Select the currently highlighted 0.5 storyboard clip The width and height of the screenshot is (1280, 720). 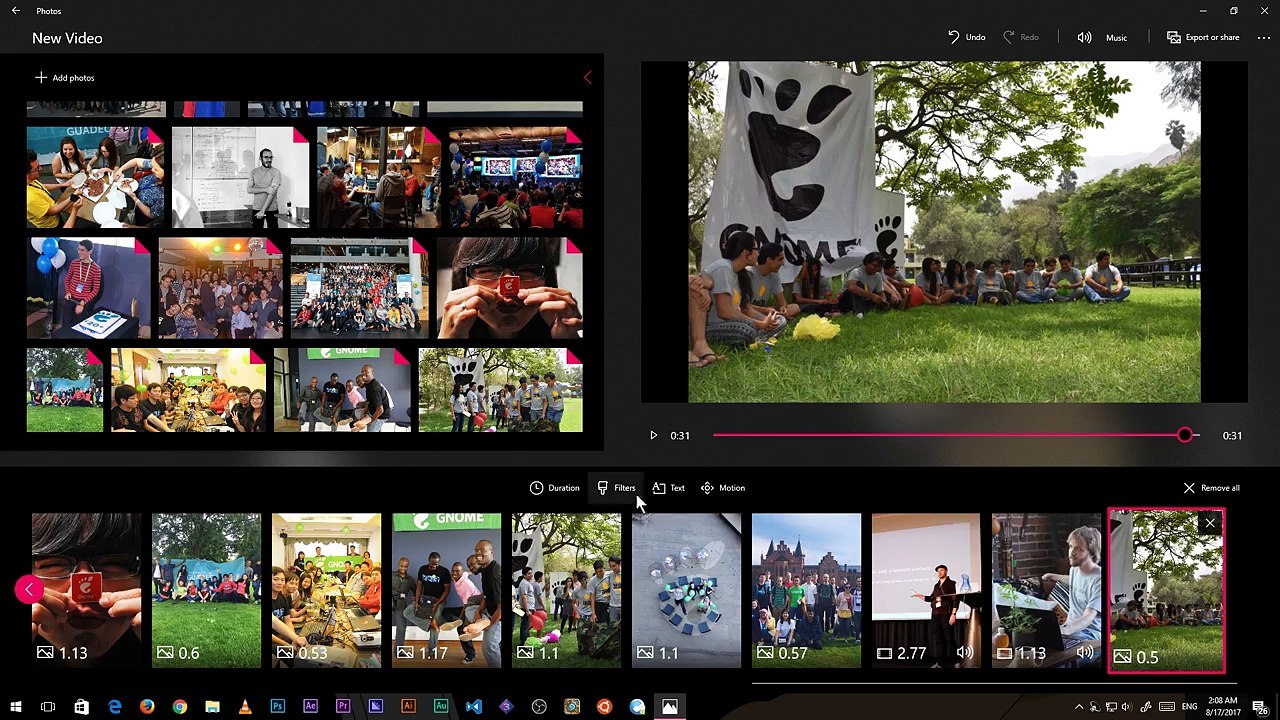tap(1166, 591)
